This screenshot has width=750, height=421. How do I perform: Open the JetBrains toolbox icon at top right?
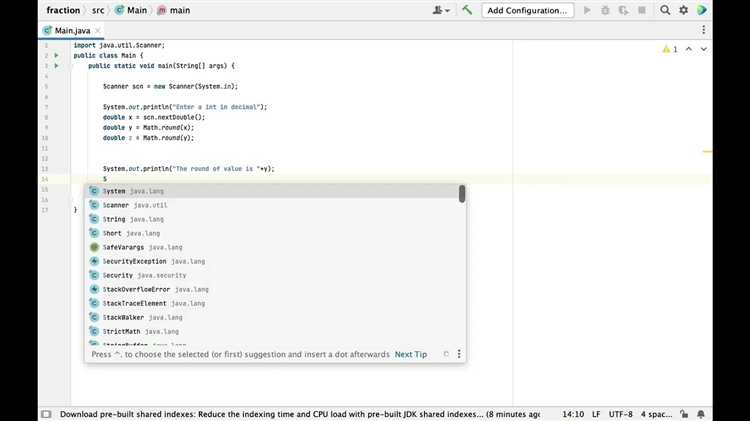[702, 10]
